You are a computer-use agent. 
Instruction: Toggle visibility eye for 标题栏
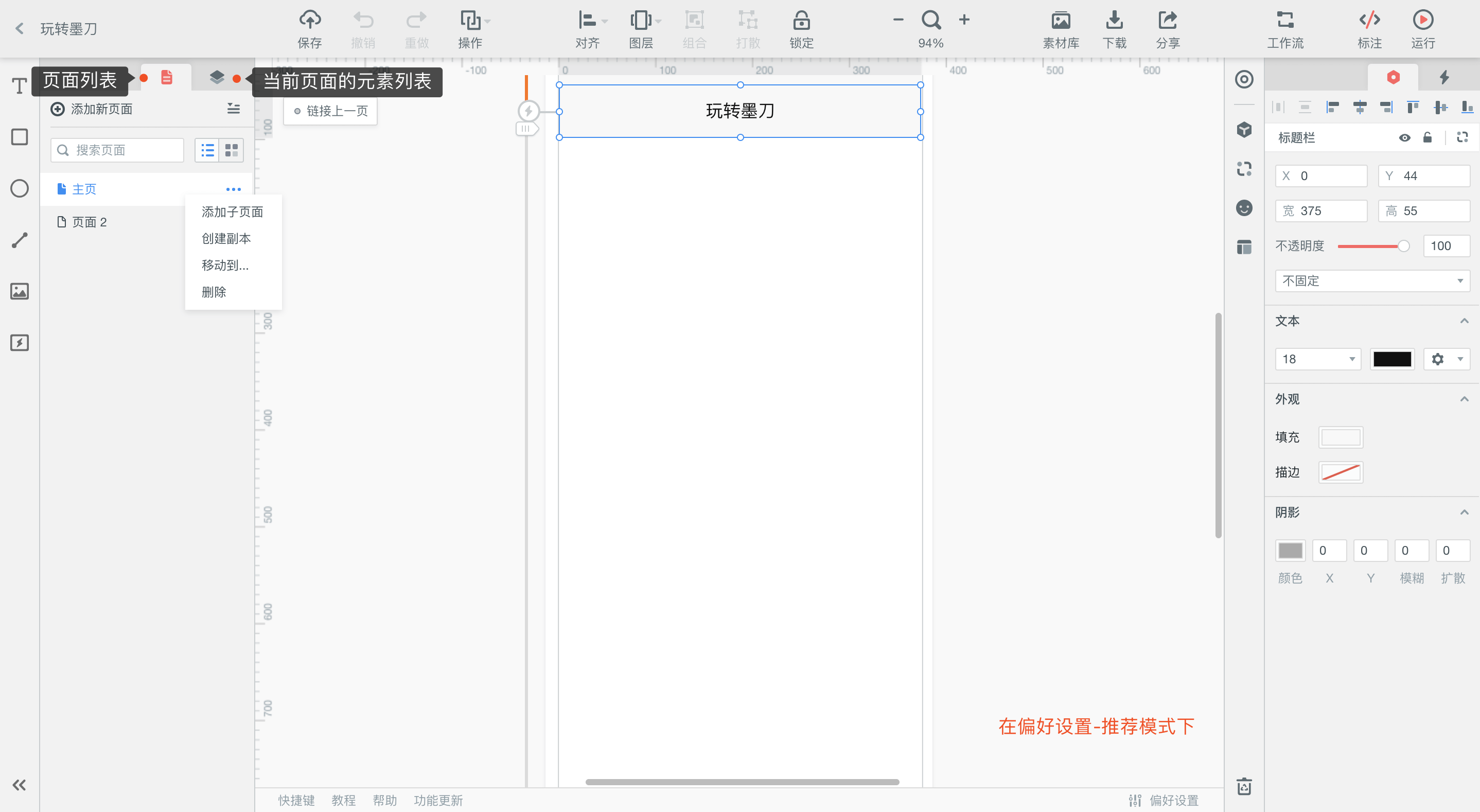[1404, 138]
